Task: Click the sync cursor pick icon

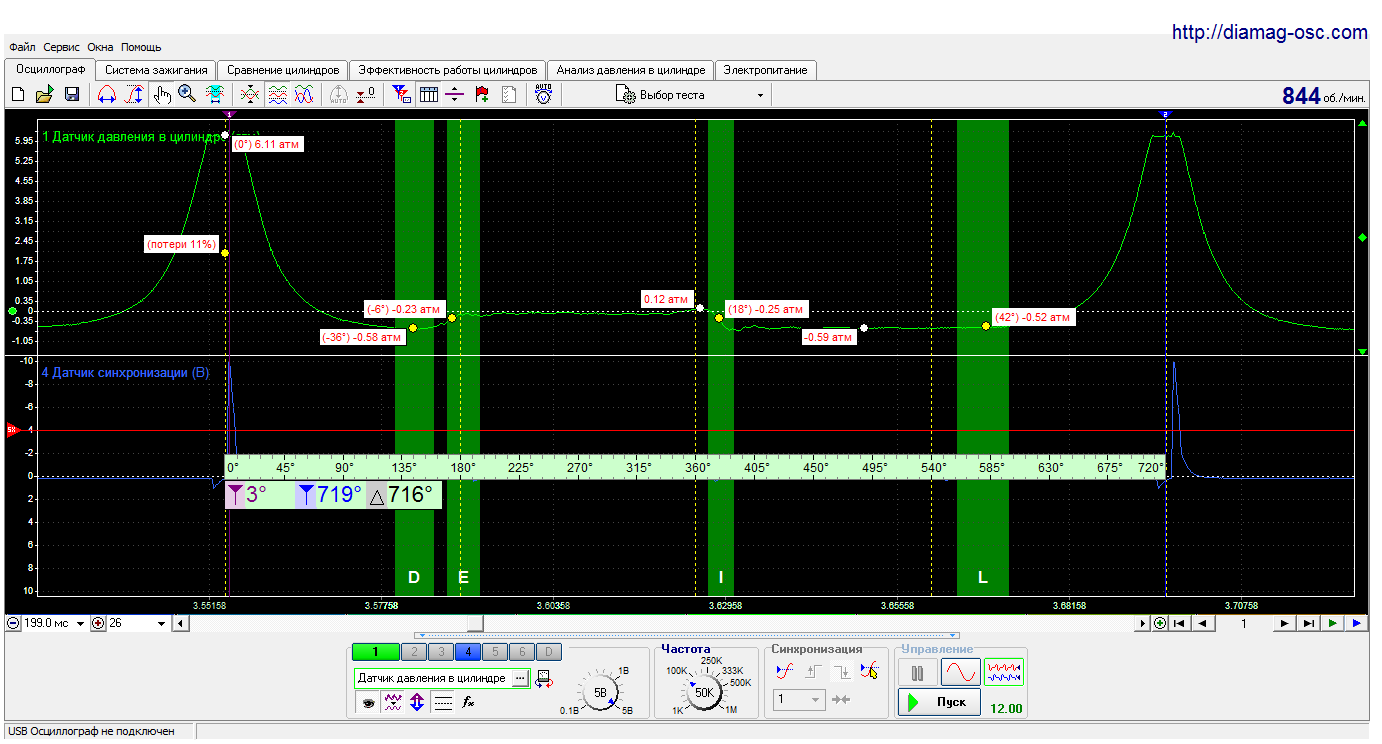Action: click(x=868, y=671)
